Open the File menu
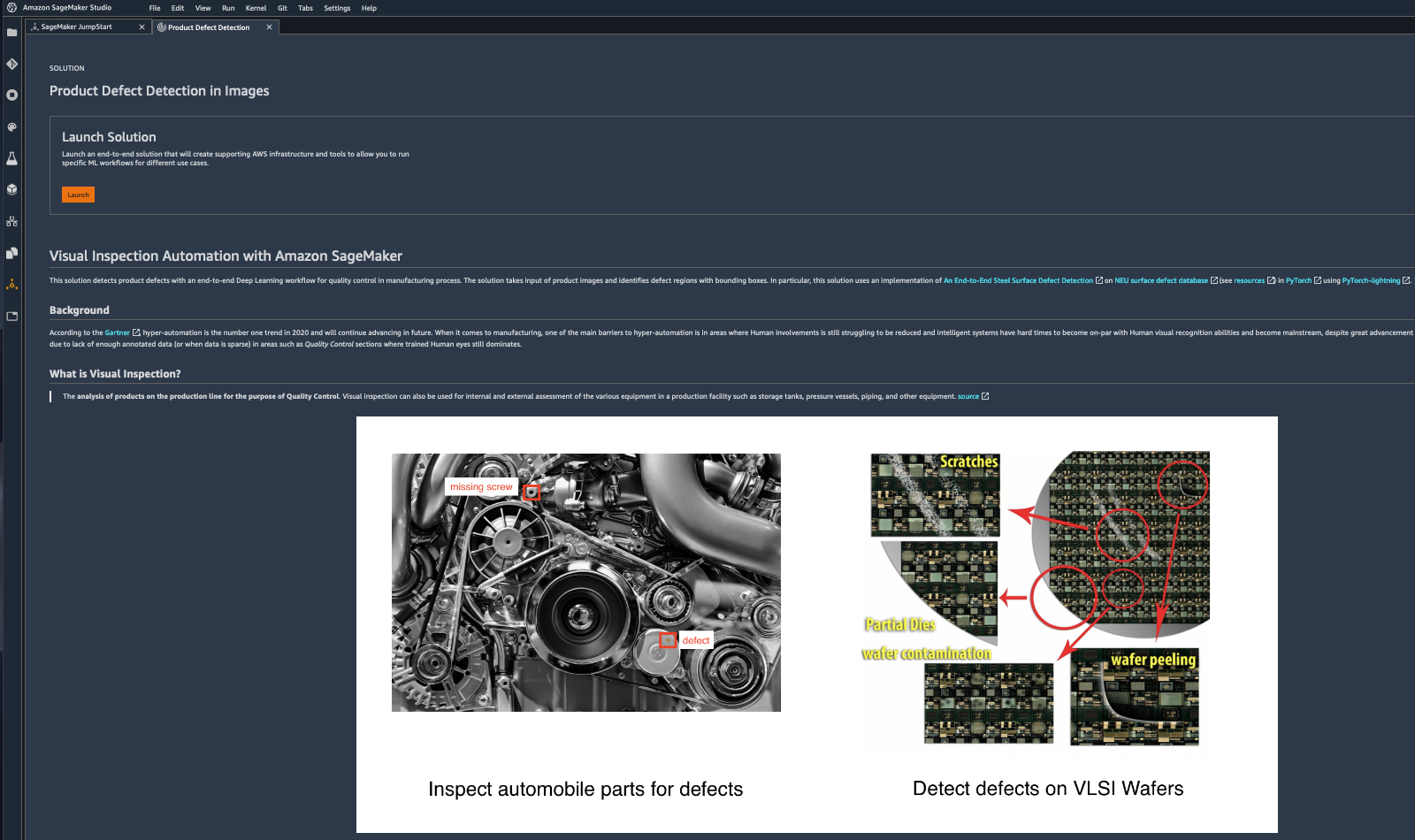 (x=155, y=8)
